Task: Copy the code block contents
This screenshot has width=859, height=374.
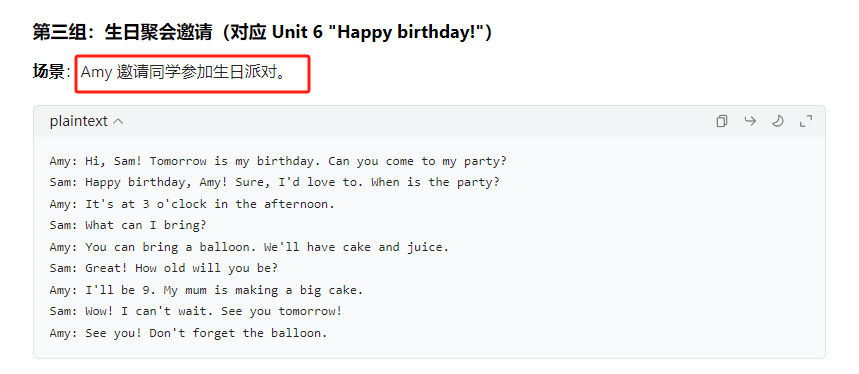Action: click(x=721, y=121)
